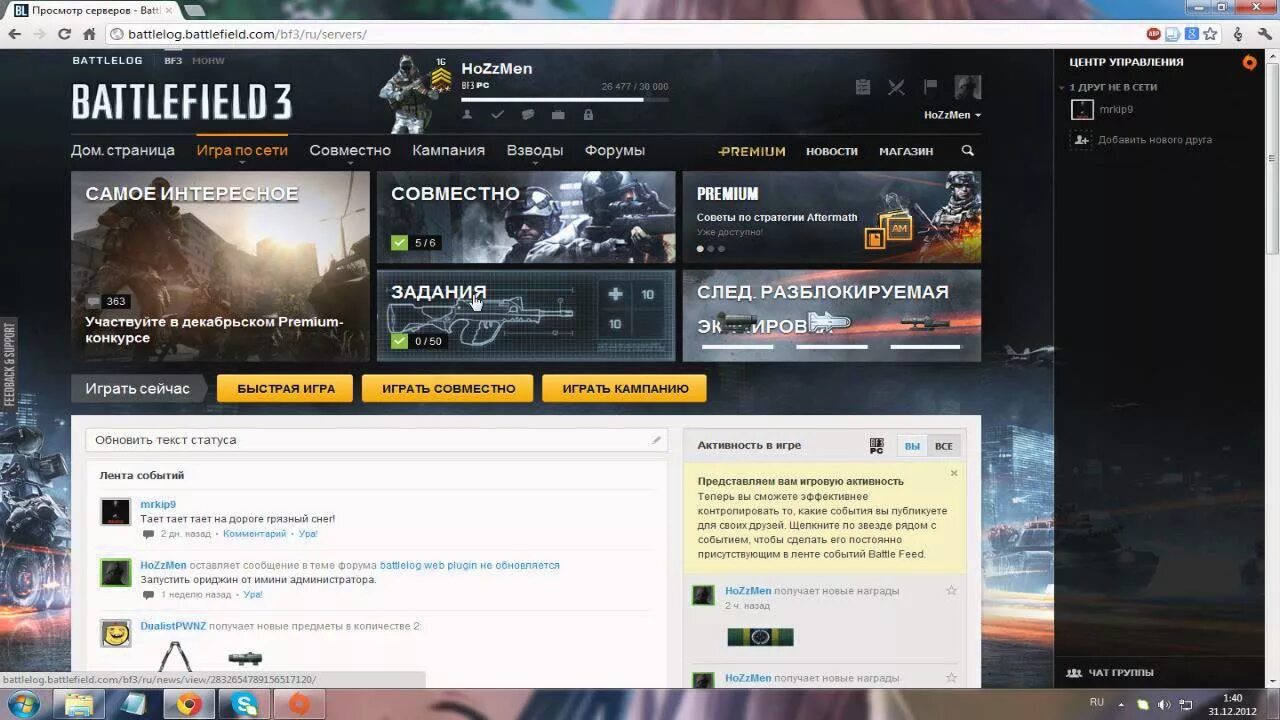
Task: Click the search magnifier in navigation bar
Action: click(x=967, y=151)
